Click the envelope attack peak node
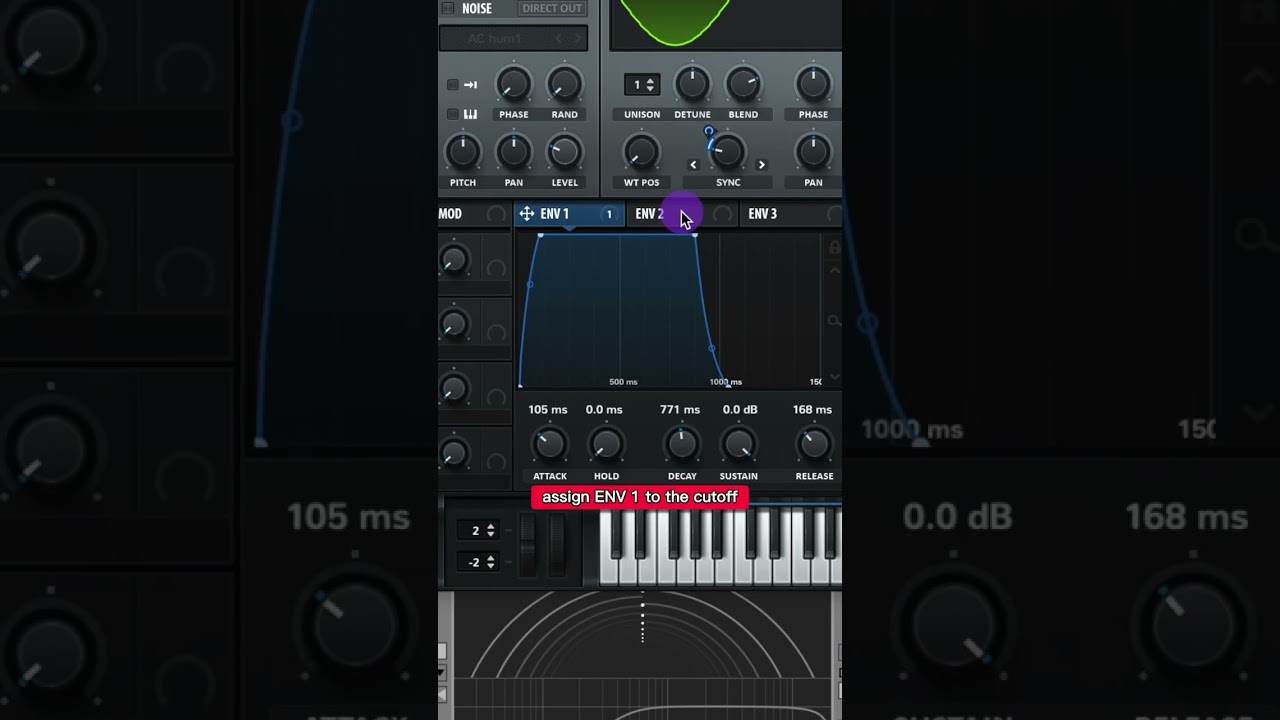The height and width of the screenshot is (720, 1280). coord(541,235)
